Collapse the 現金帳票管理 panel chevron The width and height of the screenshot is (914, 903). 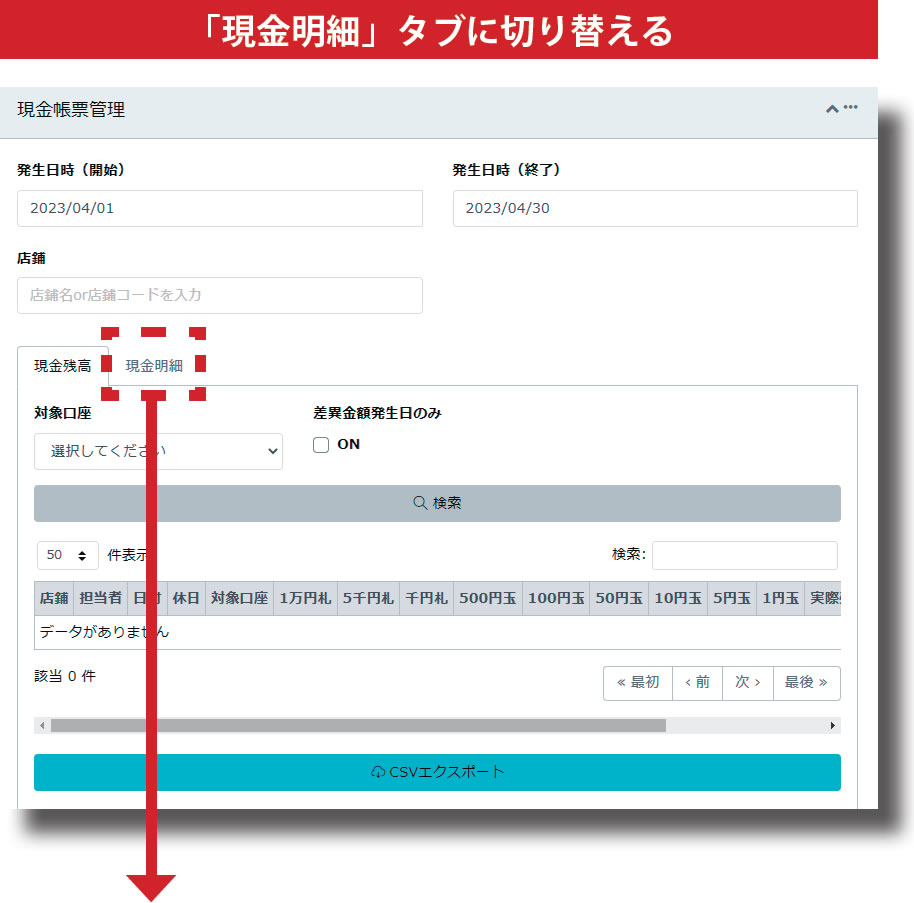[831, 109]
